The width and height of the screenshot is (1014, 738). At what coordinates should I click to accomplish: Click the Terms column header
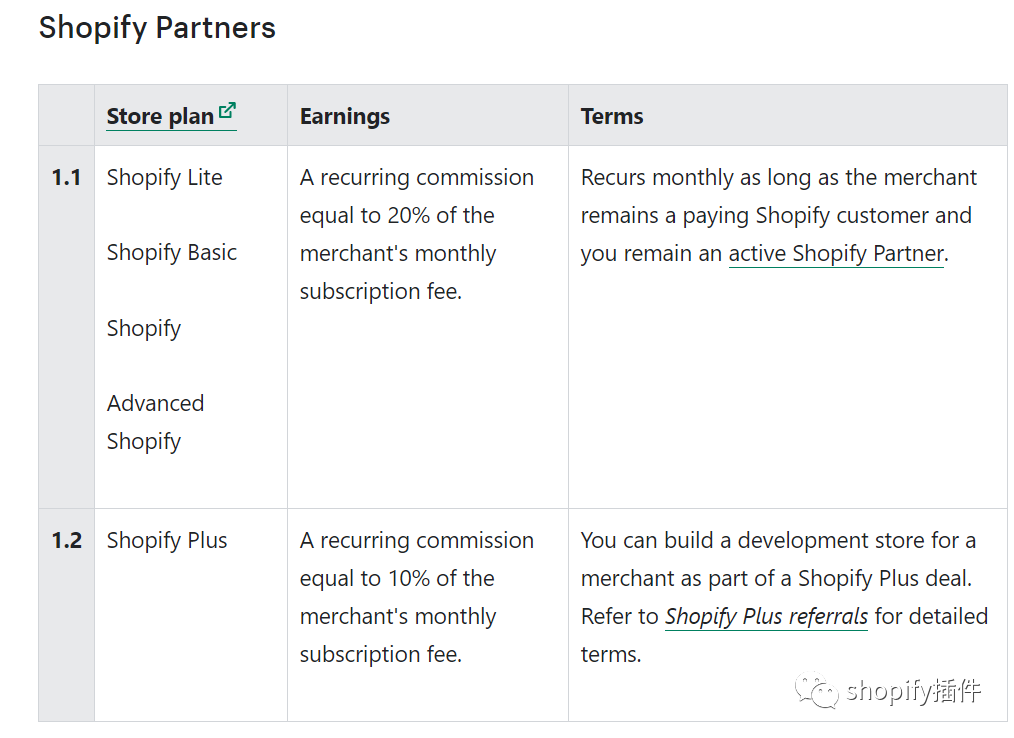point(612,116)
